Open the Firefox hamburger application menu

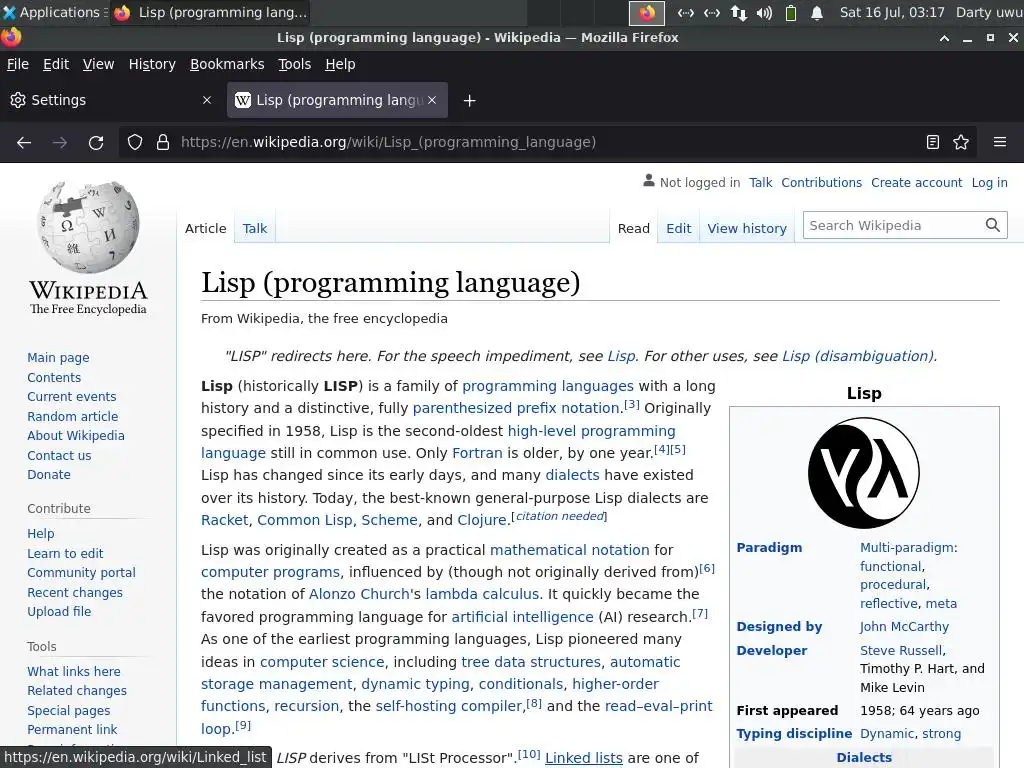click(1000, 142)
